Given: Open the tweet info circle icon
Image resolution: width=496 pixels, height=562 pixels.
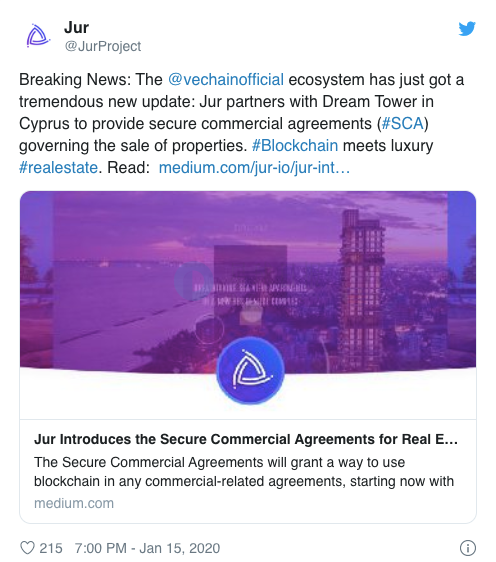Looking at the screenshot, I should (x=468, y=548).
